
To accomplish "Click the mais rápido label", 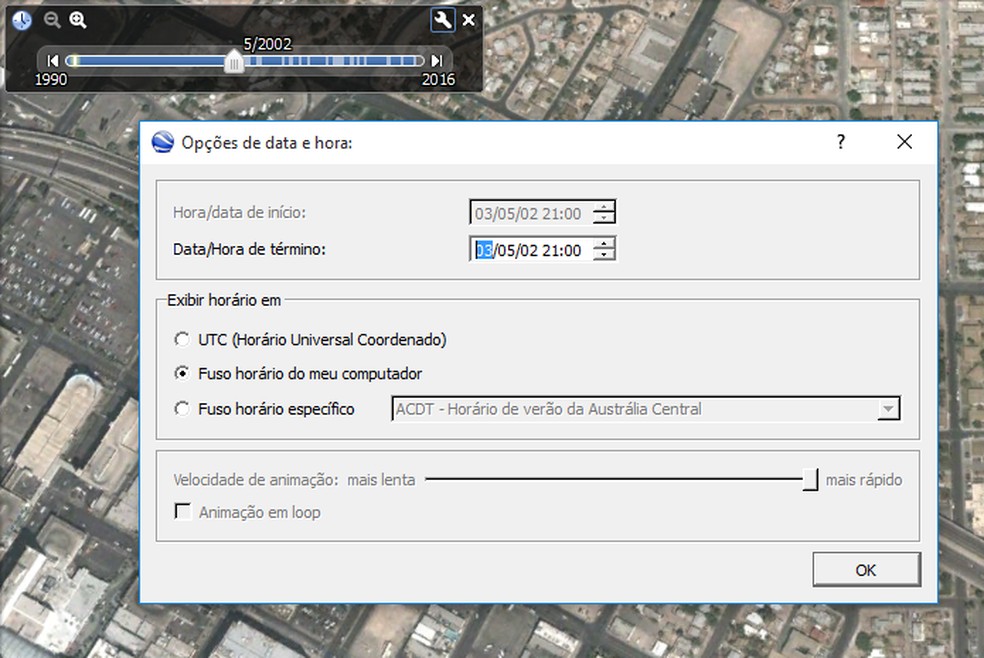I will pyautogui.click(x=864, y=480).
